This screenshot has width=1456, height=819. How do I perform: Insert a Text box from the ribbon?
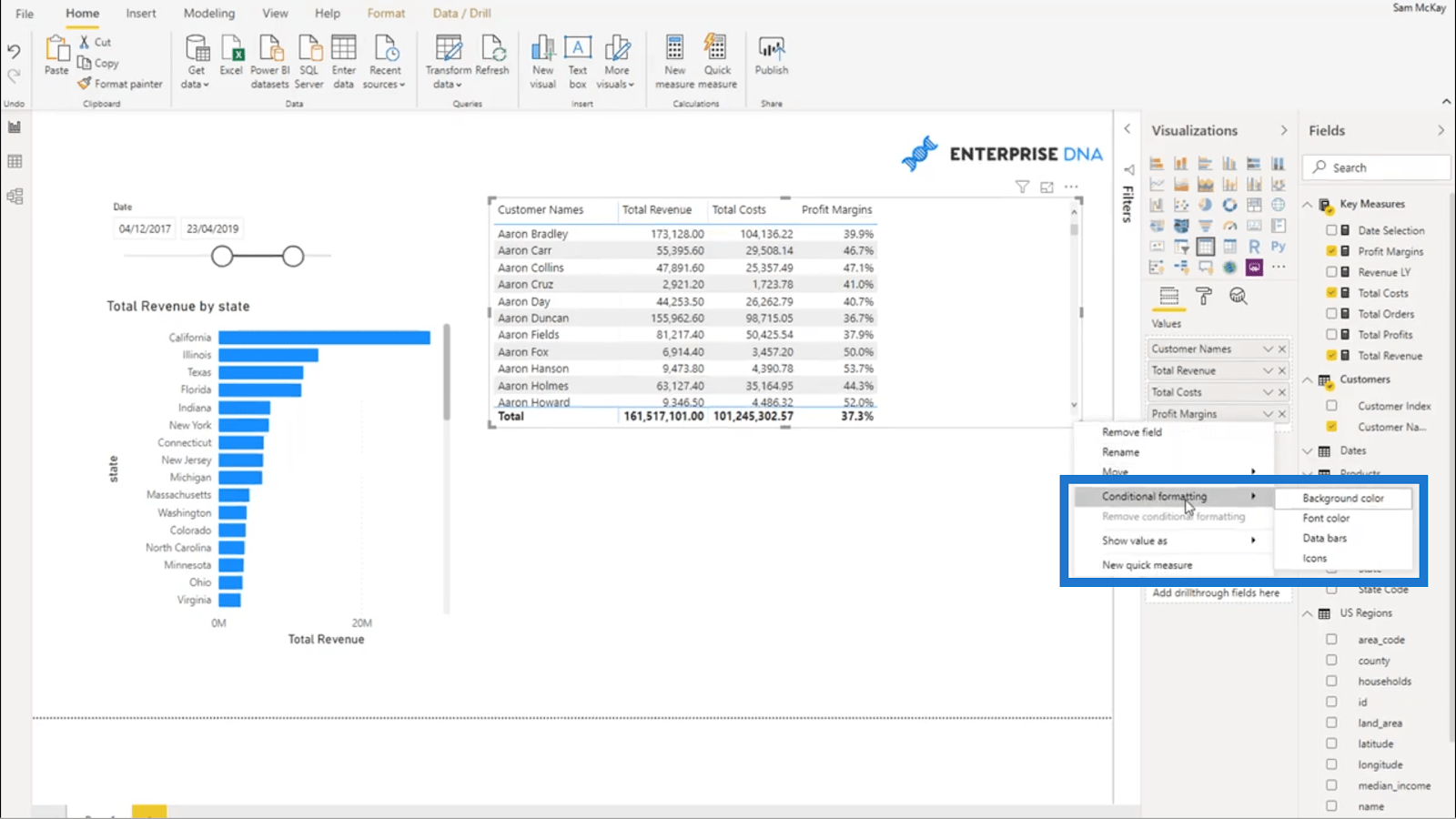click(578, 62)
